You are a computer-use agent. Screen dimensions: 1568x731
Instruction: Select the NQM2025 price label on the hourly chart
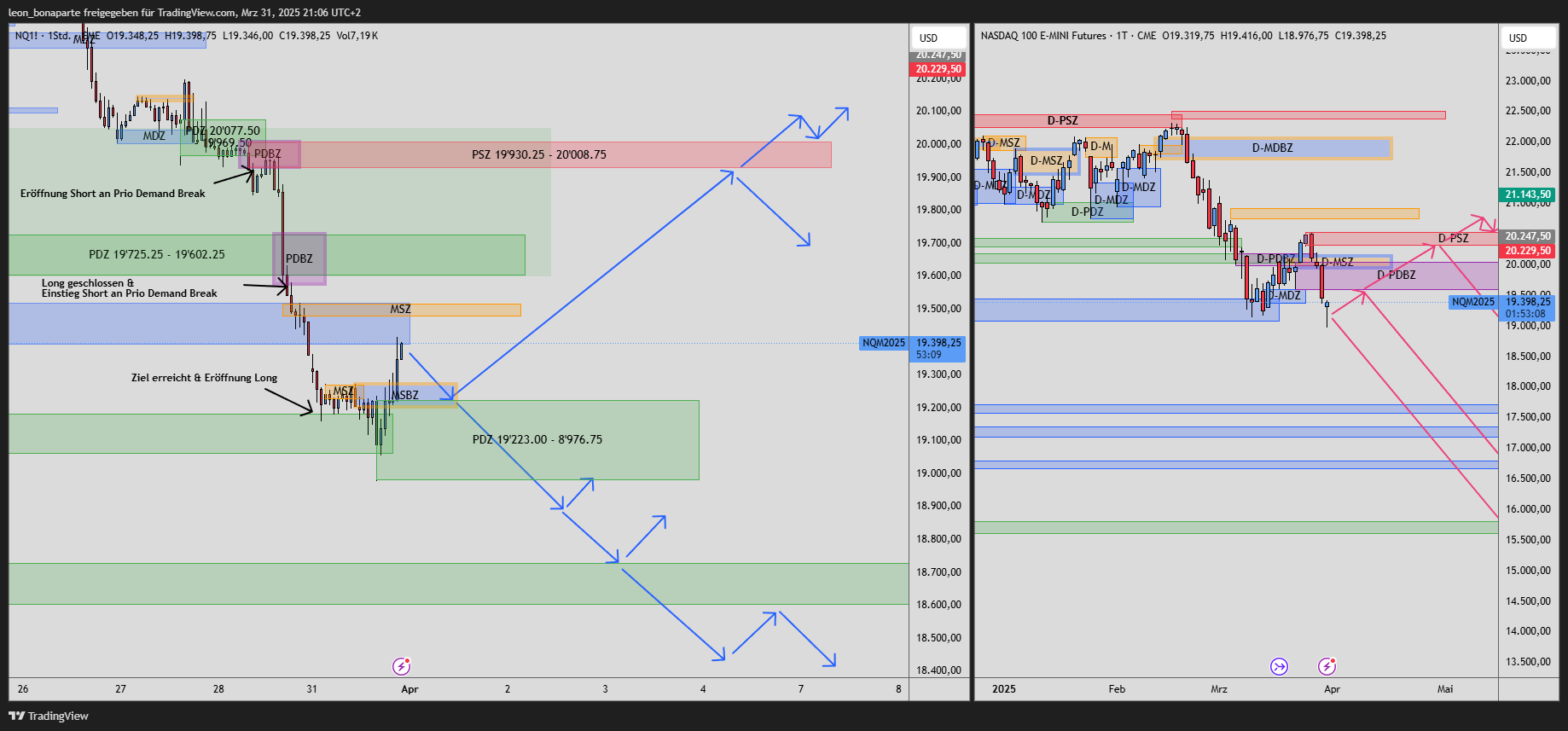[x=884, y=343]
